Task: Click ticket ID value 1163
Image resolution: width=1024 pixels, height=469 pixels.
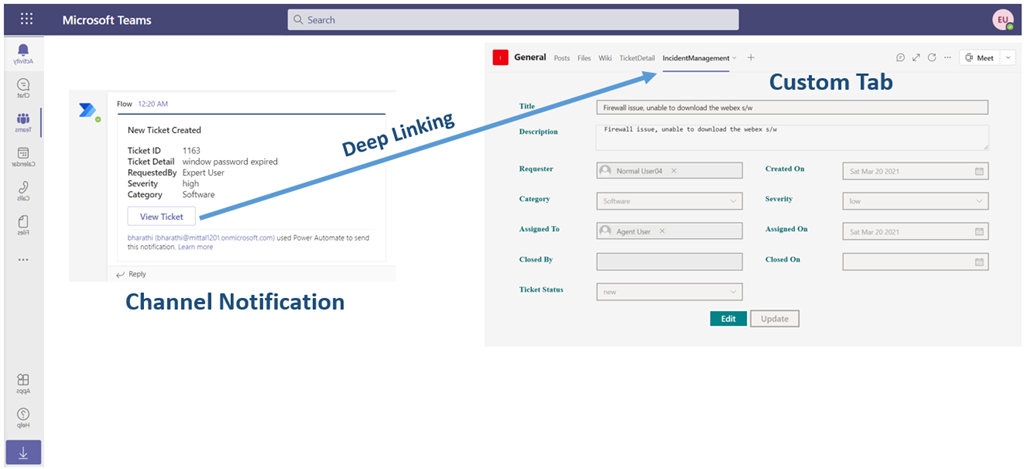Action: (x=191, y=150)
